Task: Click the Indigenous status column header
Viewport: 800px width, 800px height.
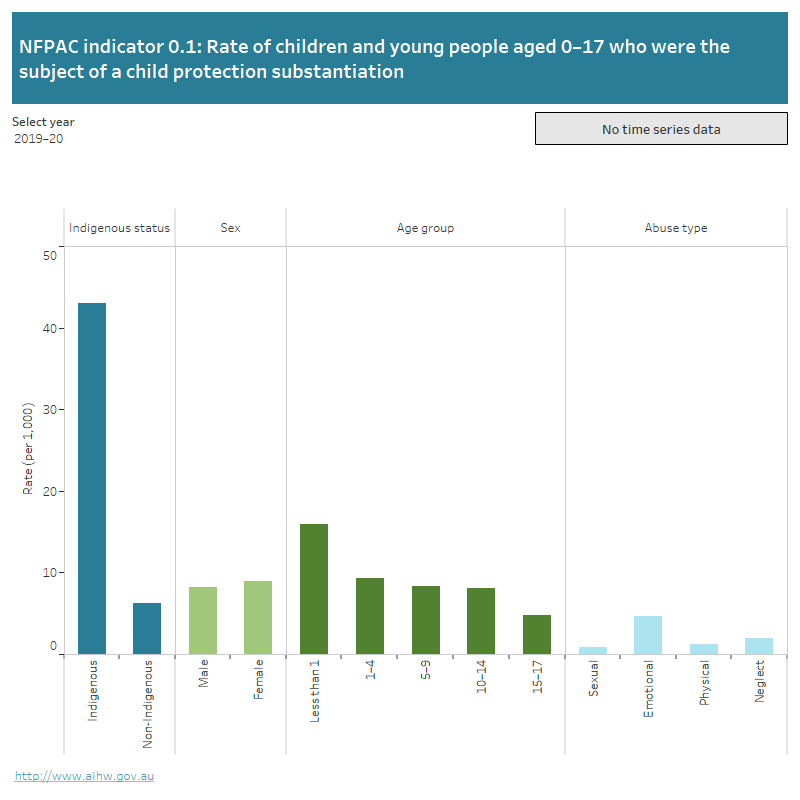Action: [x=119, y=228]
